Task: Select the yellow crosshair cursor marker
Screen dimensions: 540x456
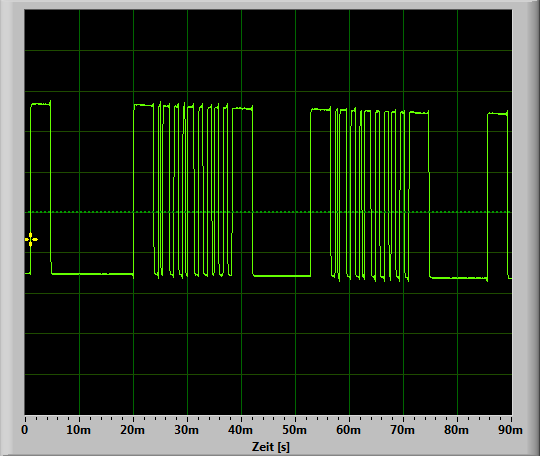Action: coord(31,239)
